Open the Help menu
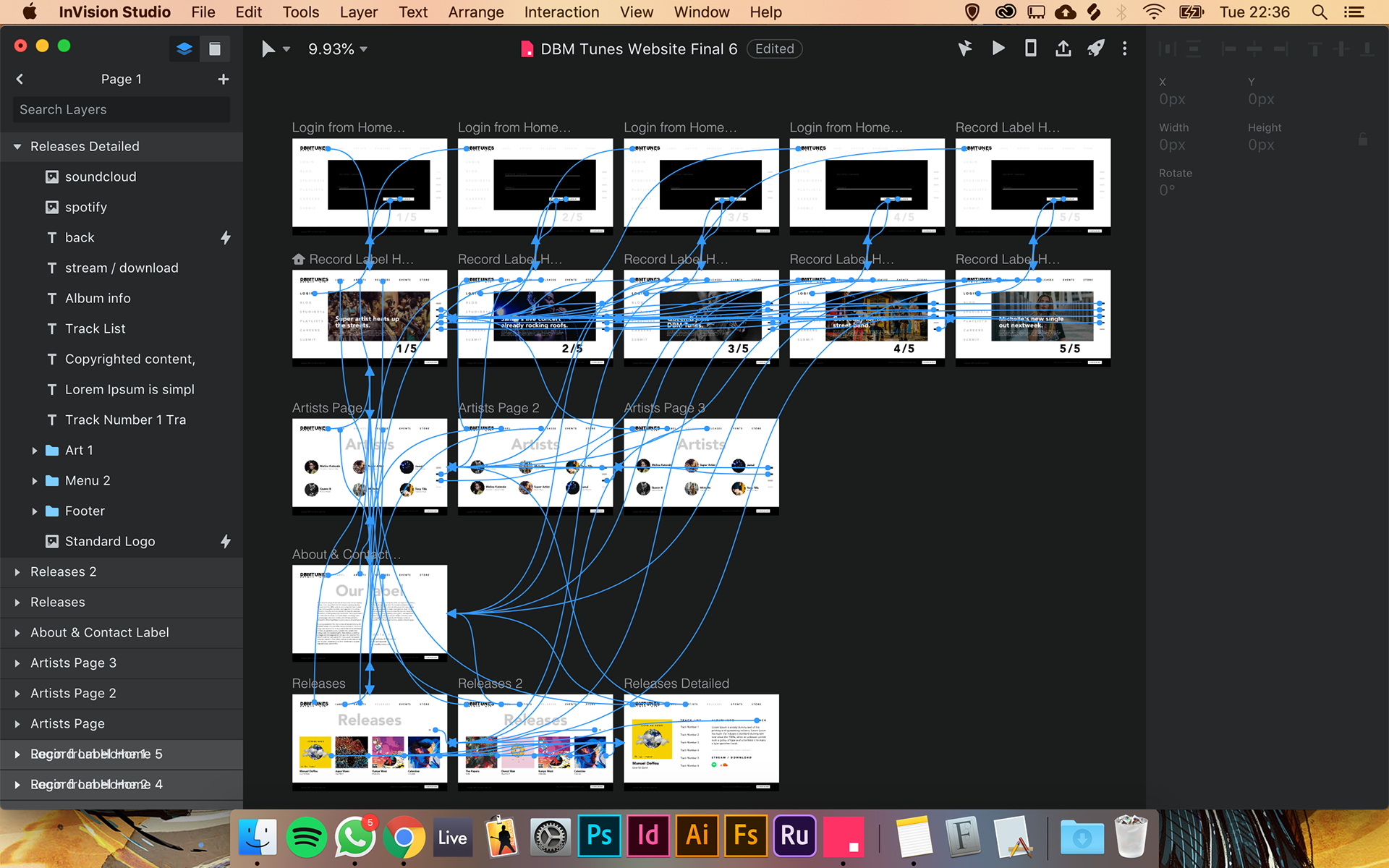 (x=765, y=12)
